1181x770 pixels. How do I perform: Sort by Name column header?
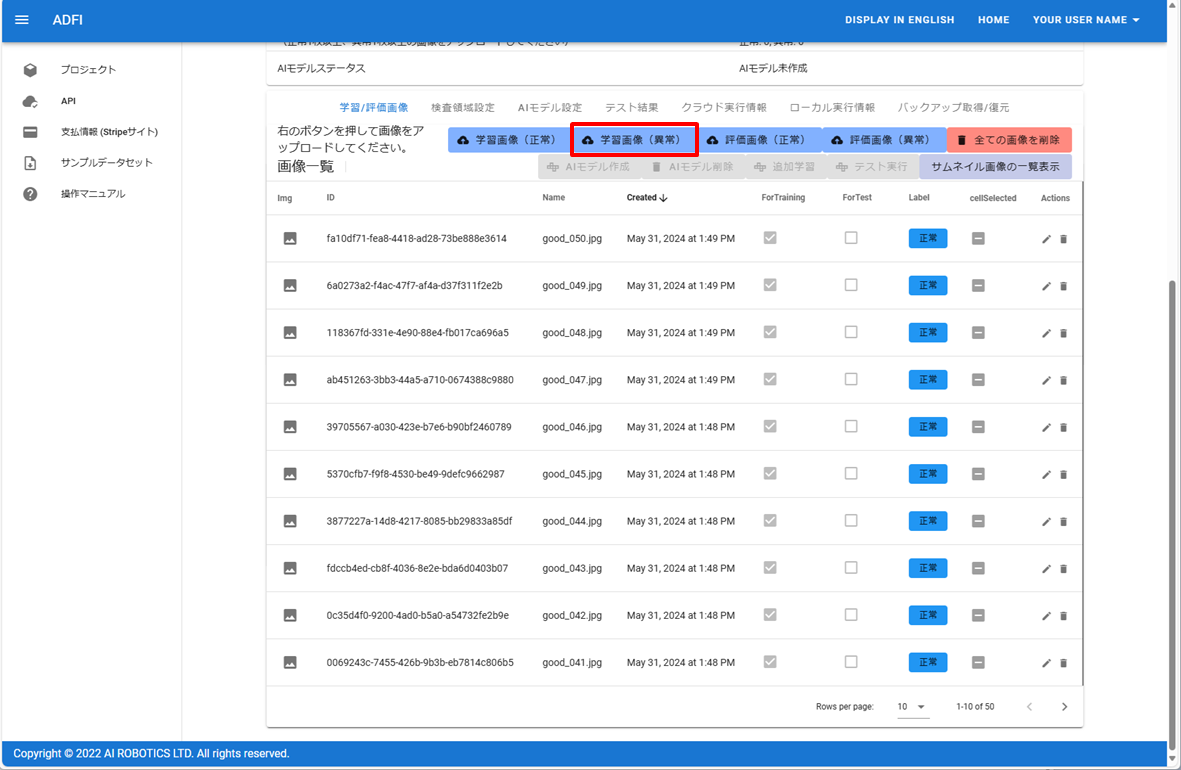(x=554, y=197)
